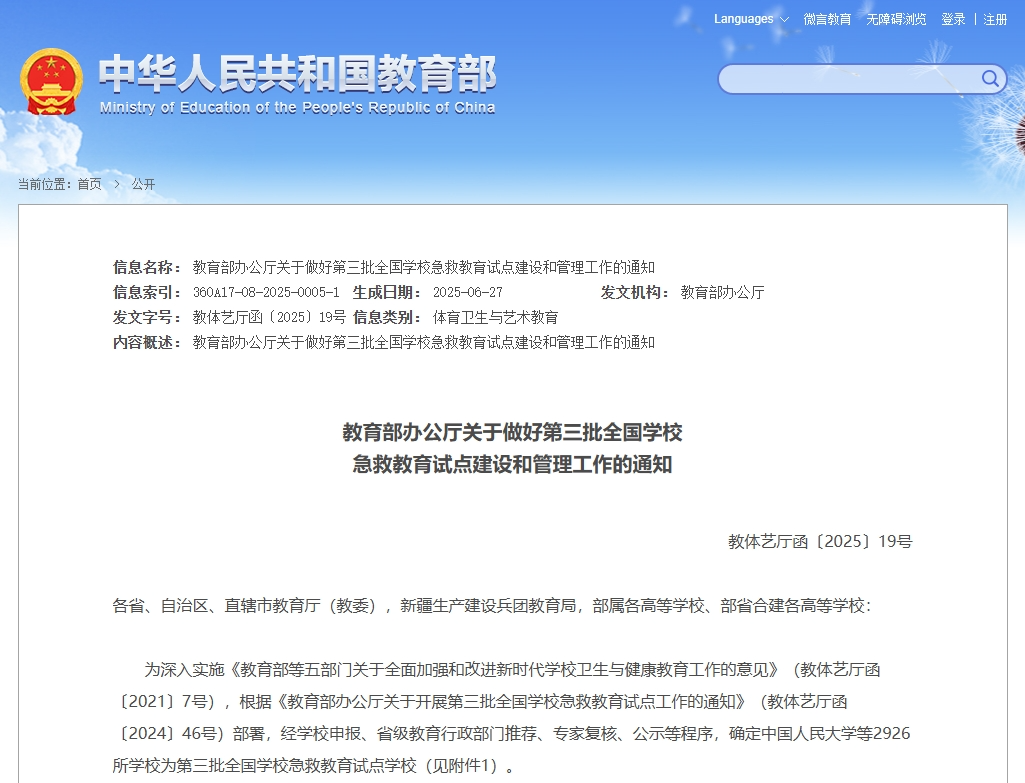
Task: Open the 微言教育 link
Action: click(827, 19)
